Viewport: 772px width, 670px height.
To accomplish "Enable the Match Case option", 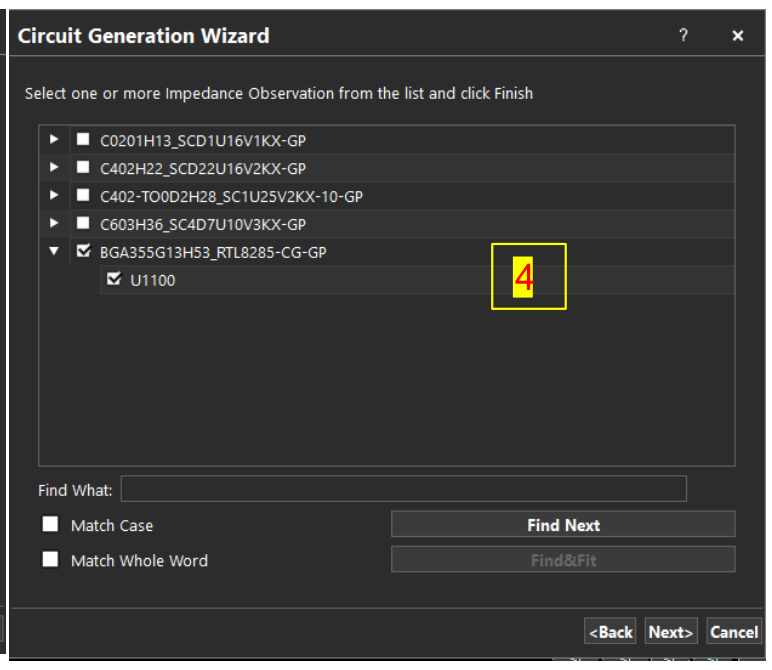I will pyautogui.click(x=50, y=524).
